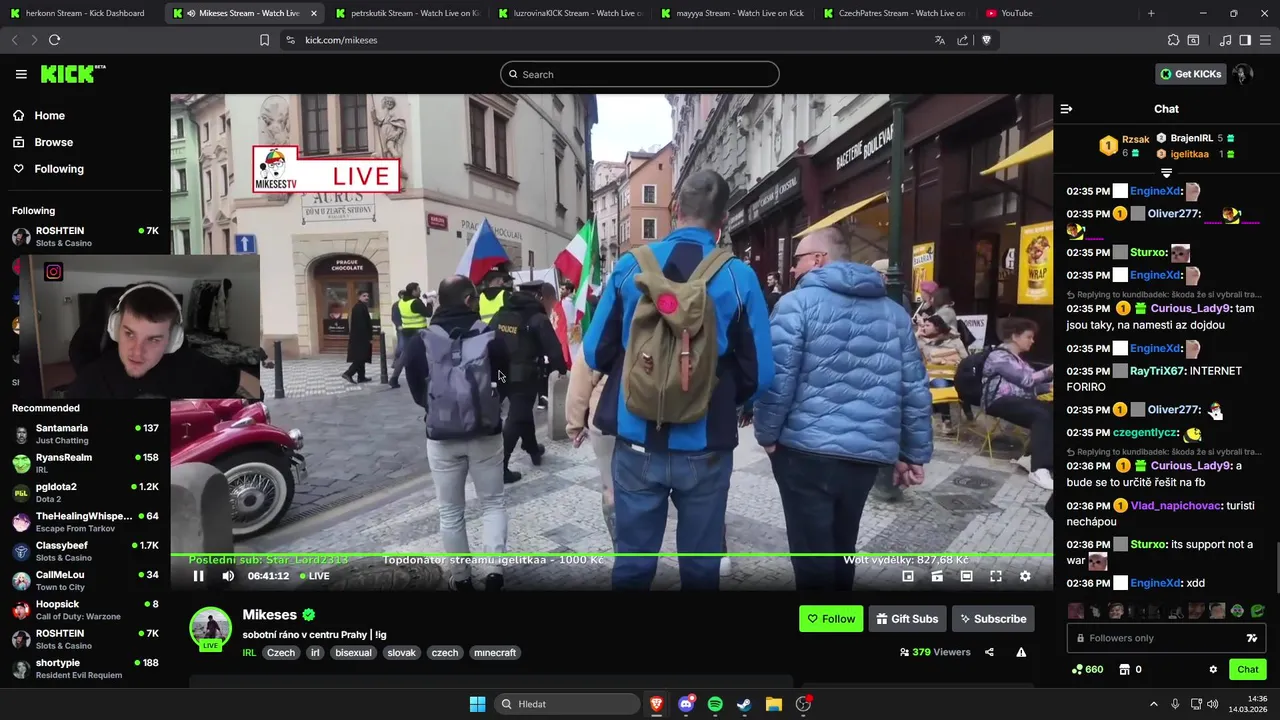Close the Mikeses Stream tab
The image size is (1280, 720).
(314, 13)
